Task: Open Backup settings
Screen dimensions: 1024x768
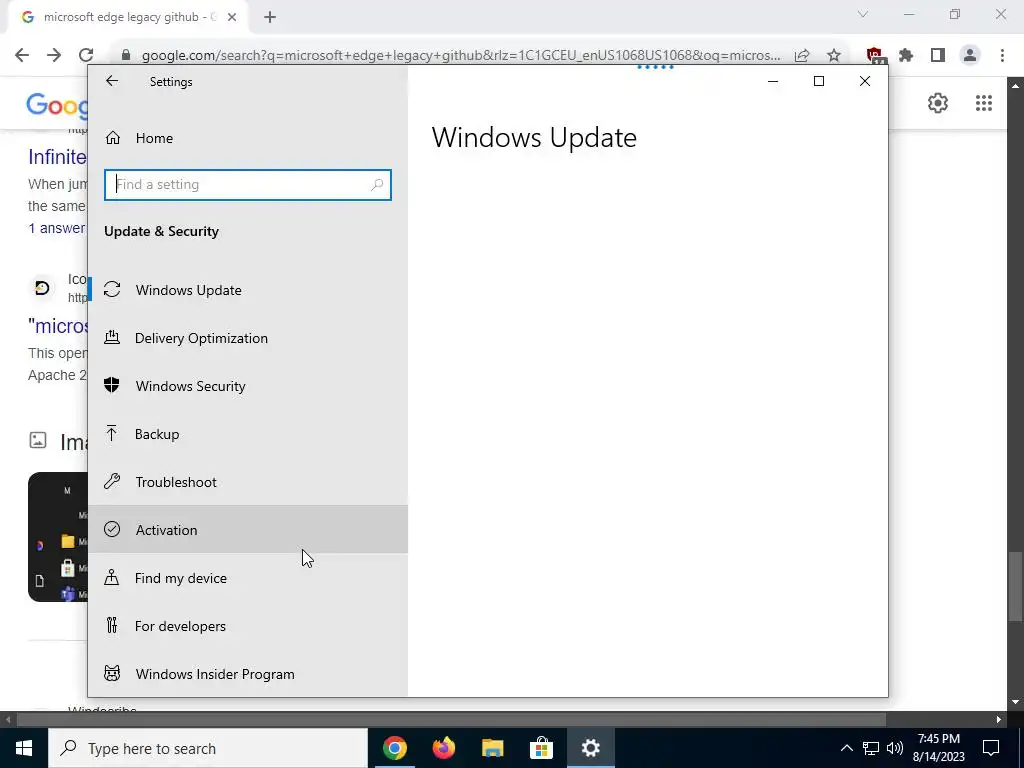Action: pyautogui.click(x=248, y=434)
